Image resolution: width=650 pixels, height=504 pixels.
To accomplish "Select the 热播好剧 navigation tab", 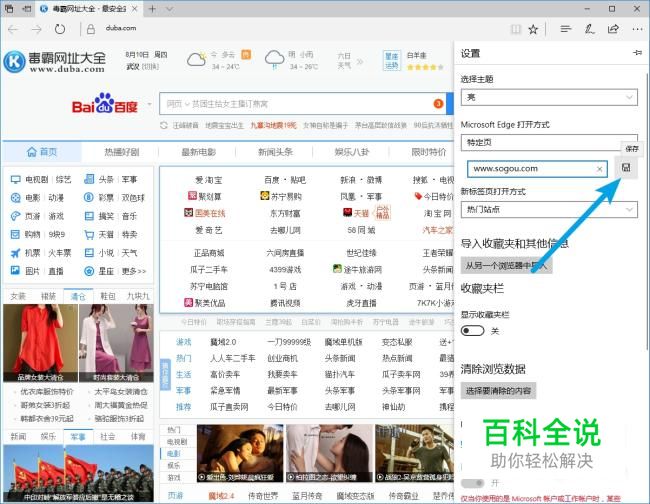I will point(121,152).
